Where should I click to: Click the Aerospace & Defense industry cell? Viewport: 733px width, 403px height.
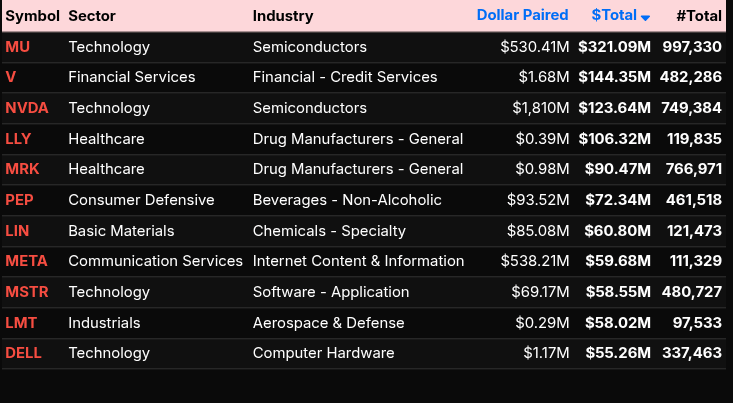328,323
